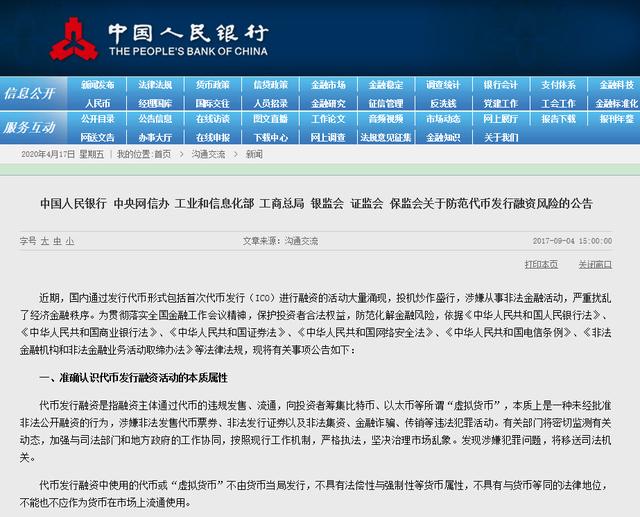Screen dimensions: 640x517
Task: Select 支付体系 in the top menu
Action: [x=558, y=85]
